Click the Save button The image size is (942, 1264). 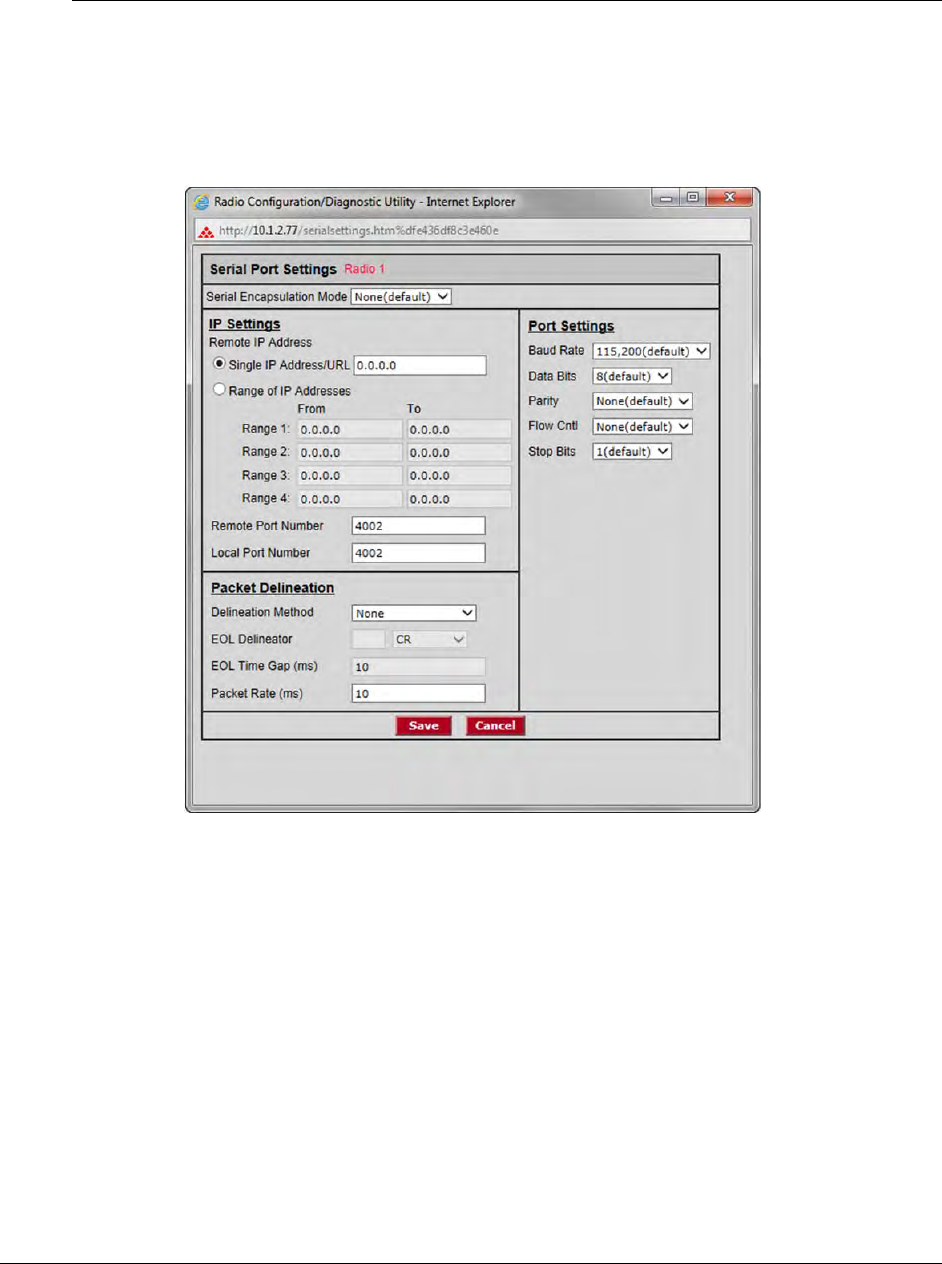click(x=424, y=726)
